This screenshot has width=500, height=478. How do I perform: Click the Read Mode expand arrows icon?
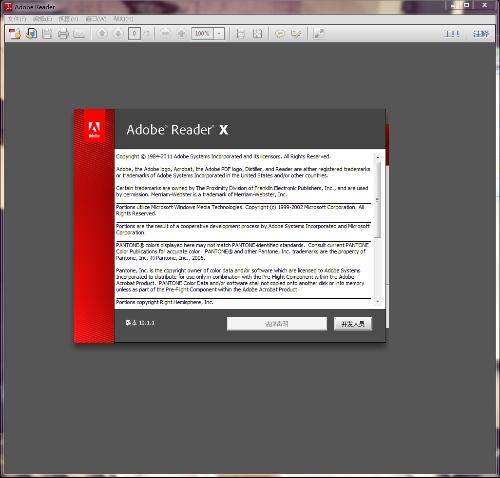[x=319, y=34]
